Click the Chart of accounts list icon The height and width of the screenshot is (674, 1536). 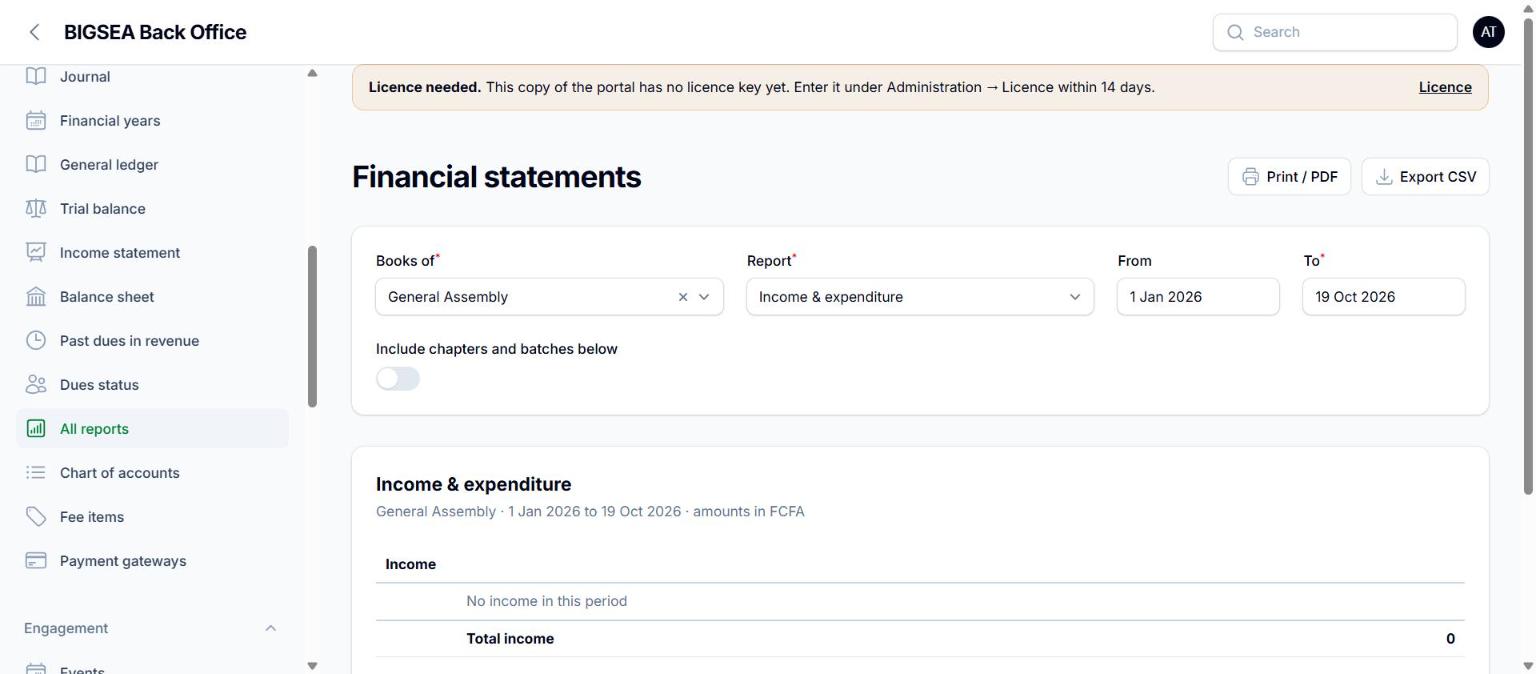pyautogui.click(x=36, y=473)
